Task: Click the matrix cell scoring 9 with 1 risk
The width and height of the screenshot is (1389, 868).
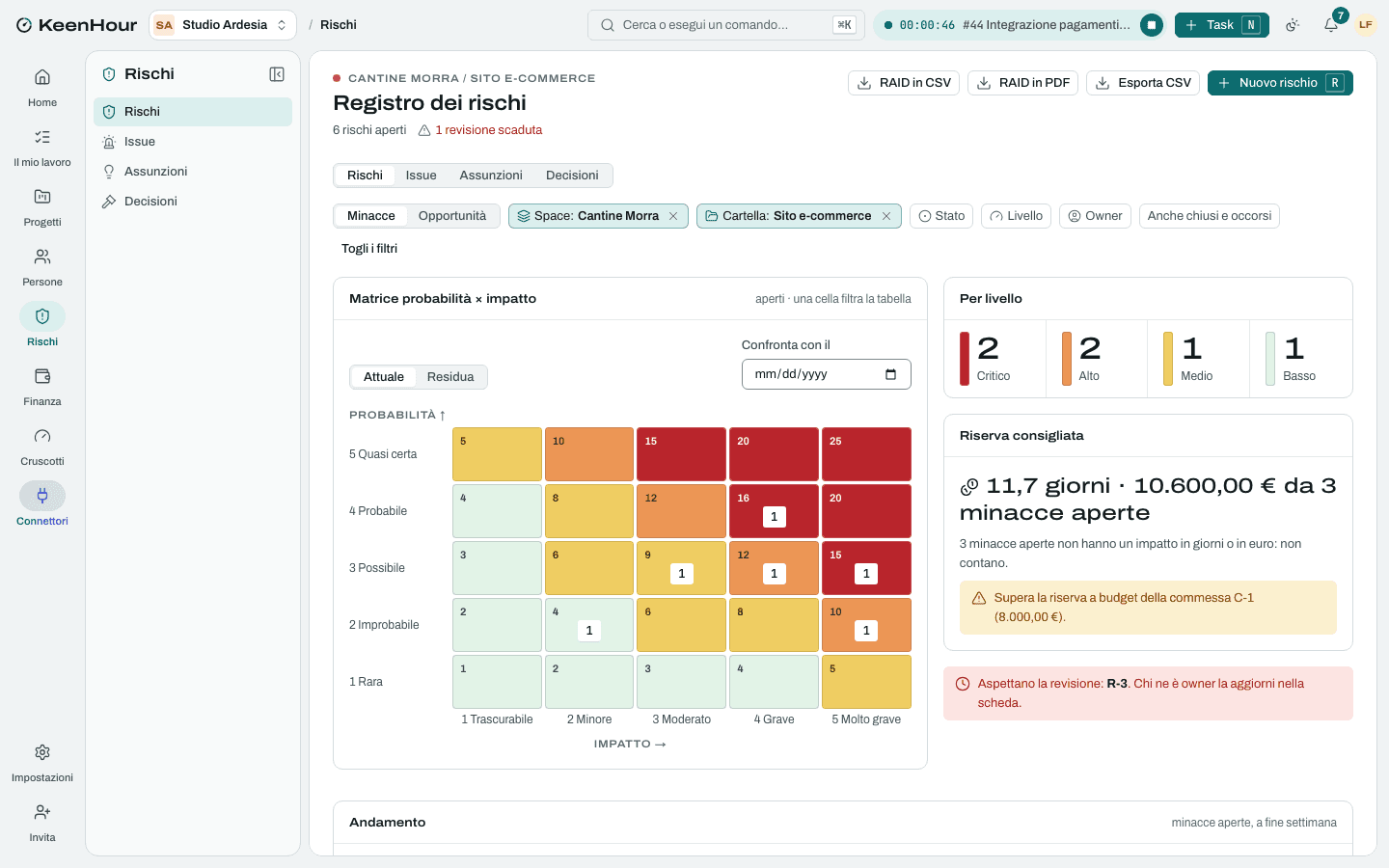Action: coord(681,568)
